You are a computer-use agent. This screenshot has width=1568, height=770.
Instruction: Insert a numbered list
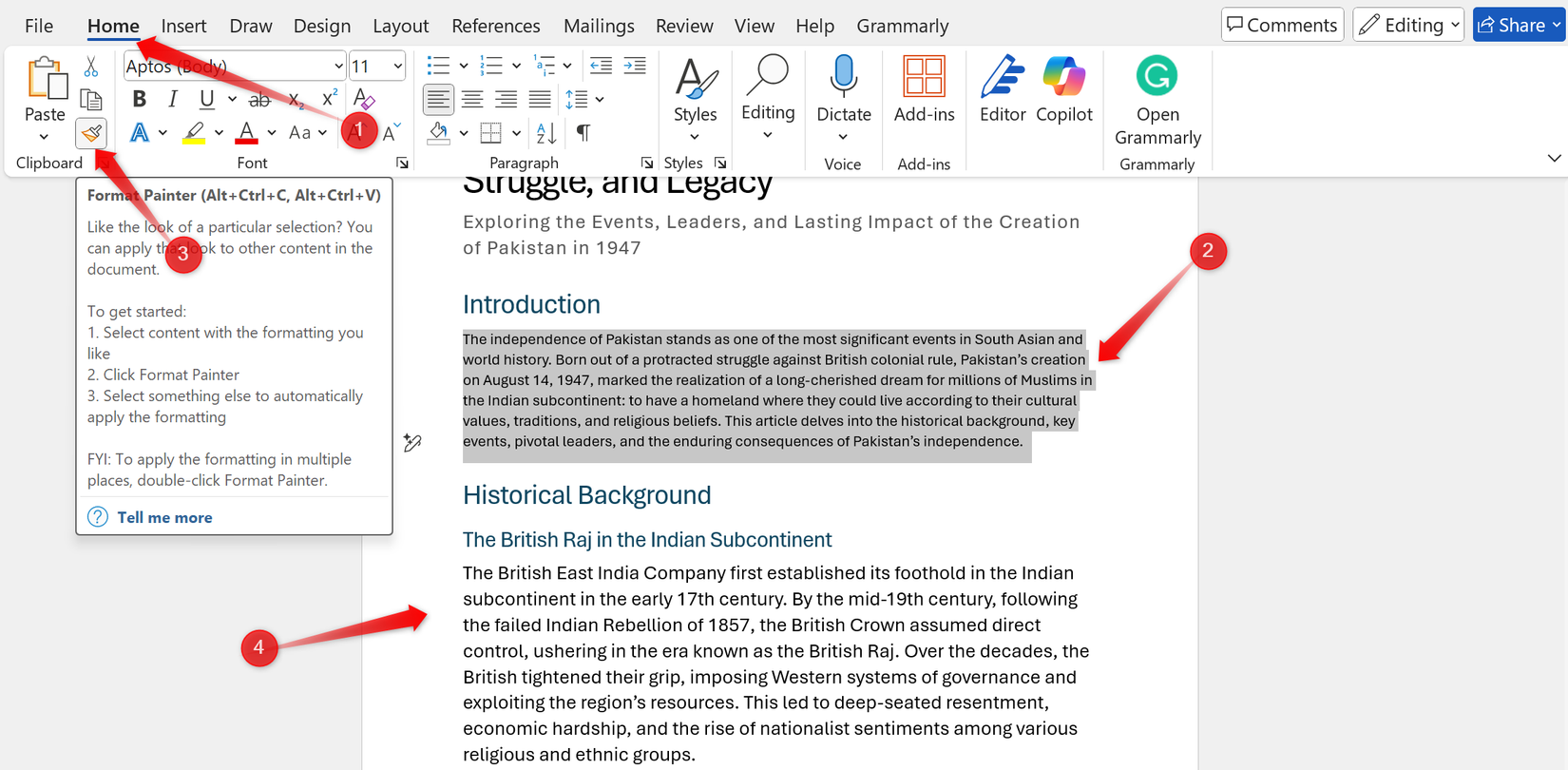click(491, 66)
